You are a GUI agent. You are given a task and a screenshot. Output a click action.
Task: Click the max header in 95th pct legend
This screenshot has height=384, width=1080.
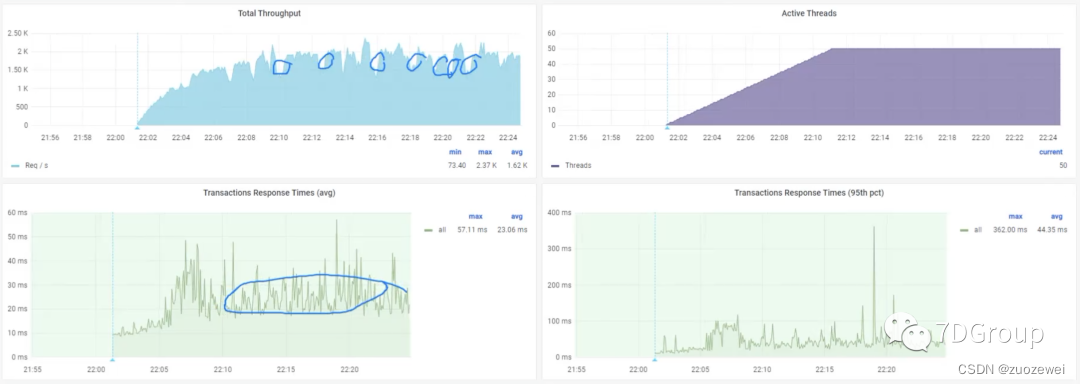(1015, 217)
